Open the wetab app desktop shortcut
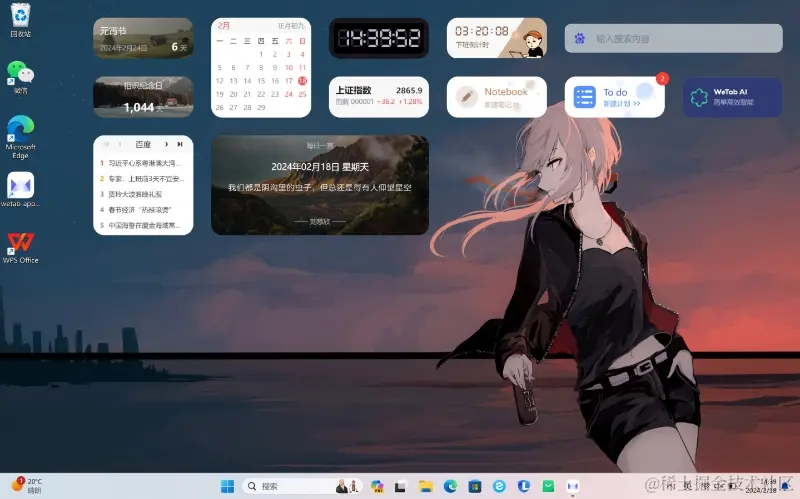Image resolution: width=800 pixels, height=499 pixels. pyautogui.click(x=20, y=189)
